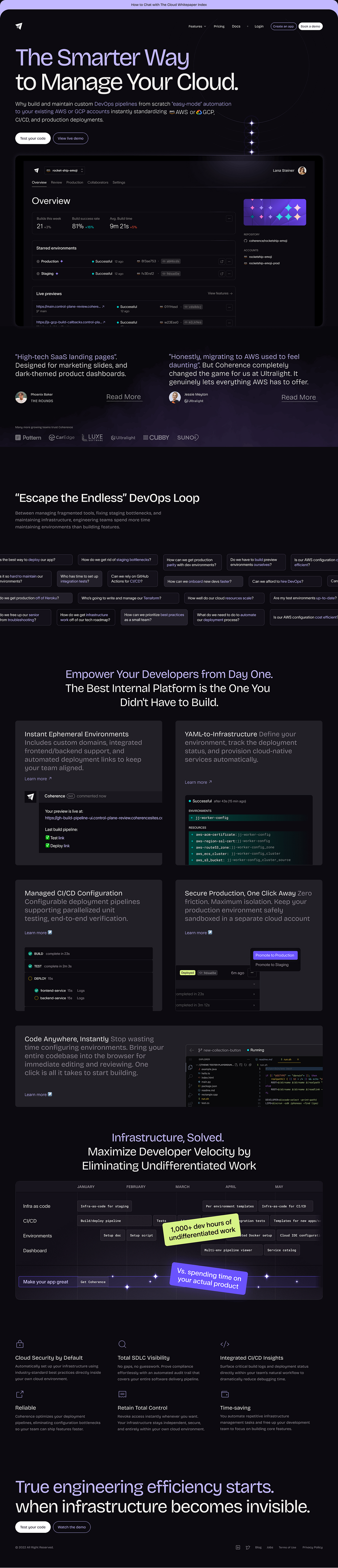Click Read More under Phoenix Baker's quote
This screenshot has width=338, height=1568.
(124, 397)
